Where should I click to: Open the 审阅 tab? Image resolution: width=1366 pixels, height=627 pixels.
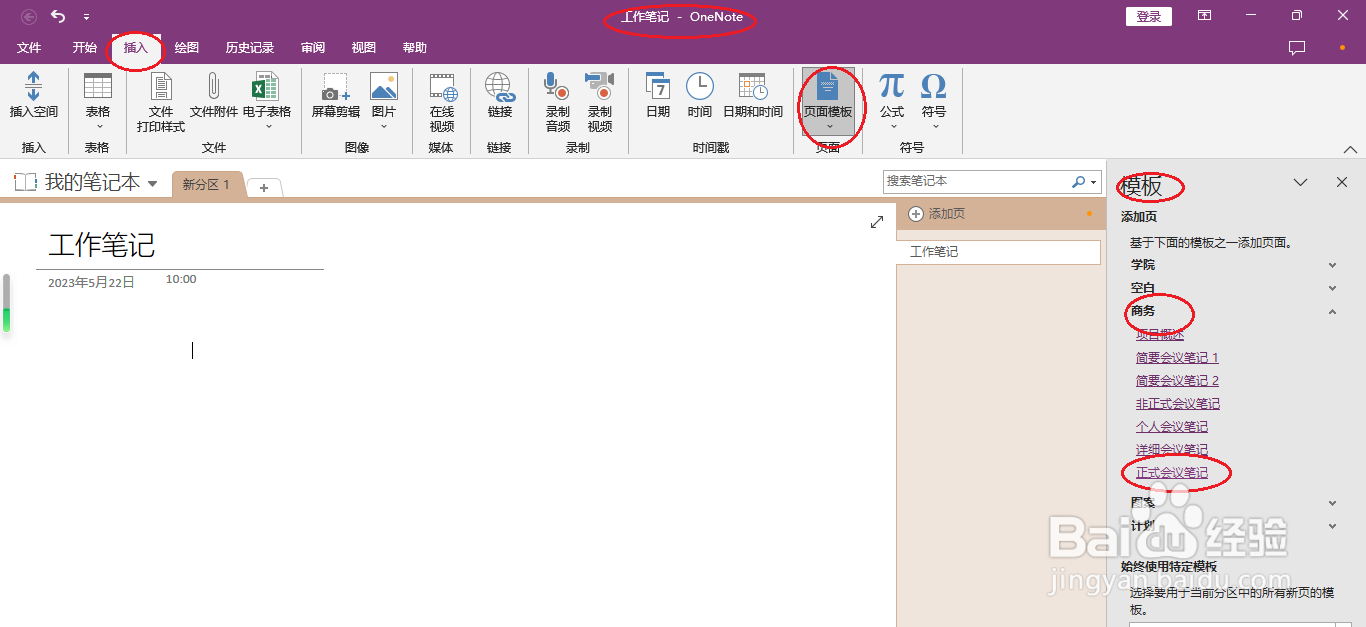point(313,48)
